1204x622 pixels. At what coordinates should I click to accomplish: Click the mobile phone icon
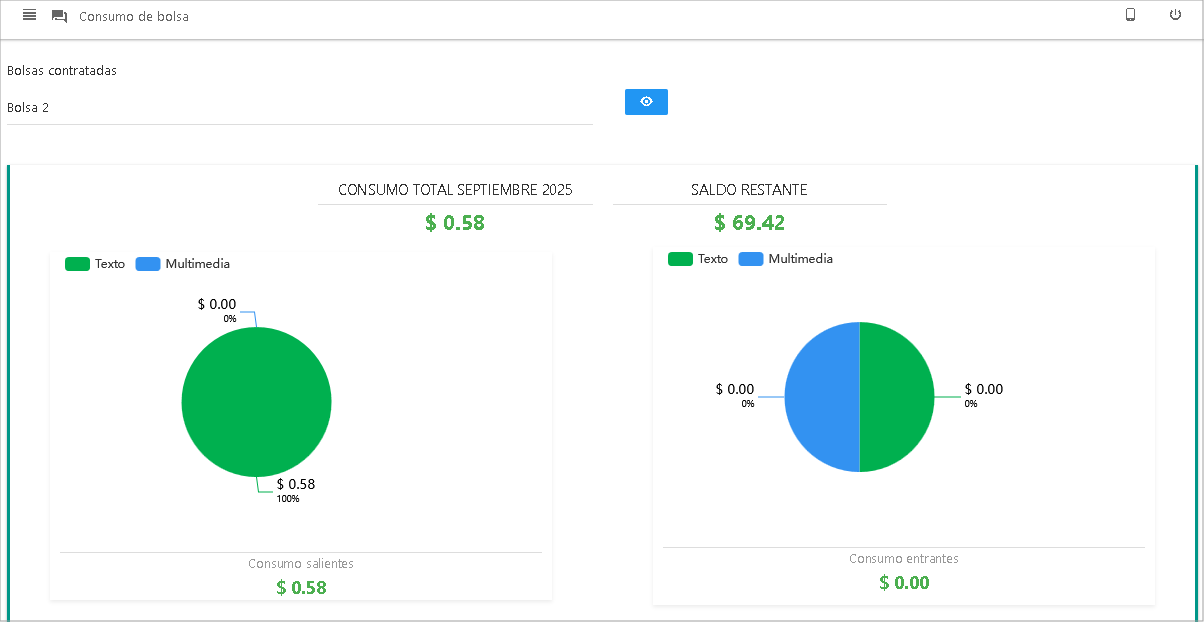click(x=1130, y=15)
